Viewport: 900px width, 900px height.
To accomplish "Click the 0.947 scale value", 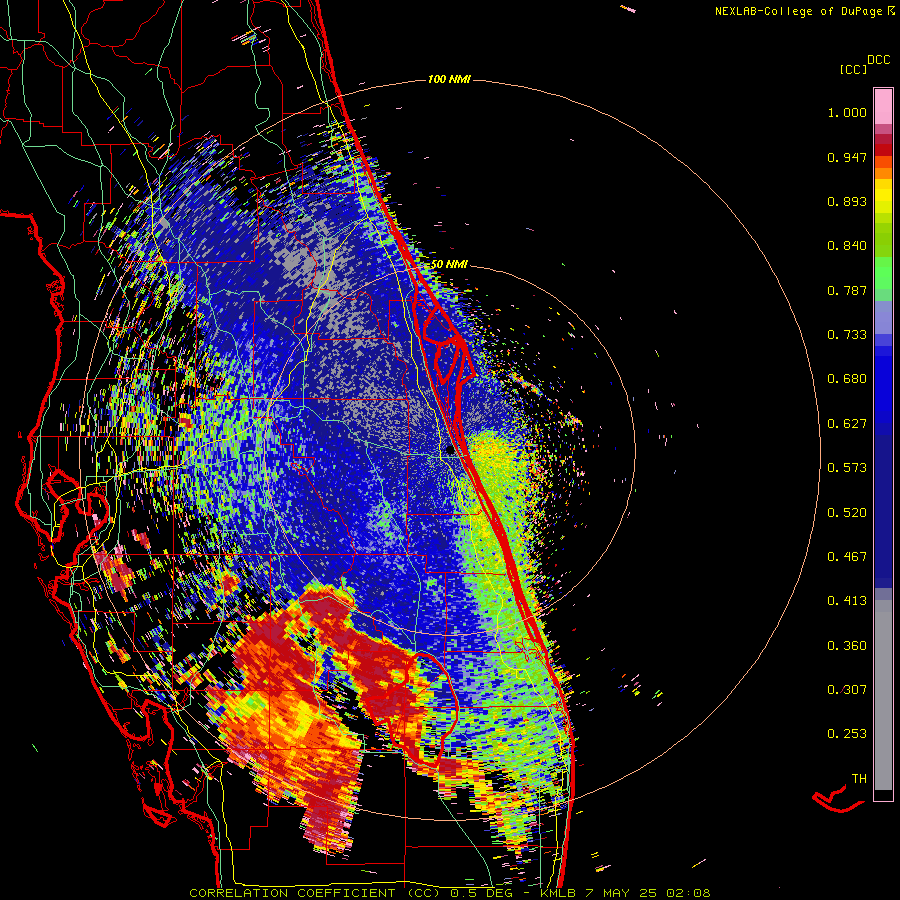I will (x=847, y=157).
